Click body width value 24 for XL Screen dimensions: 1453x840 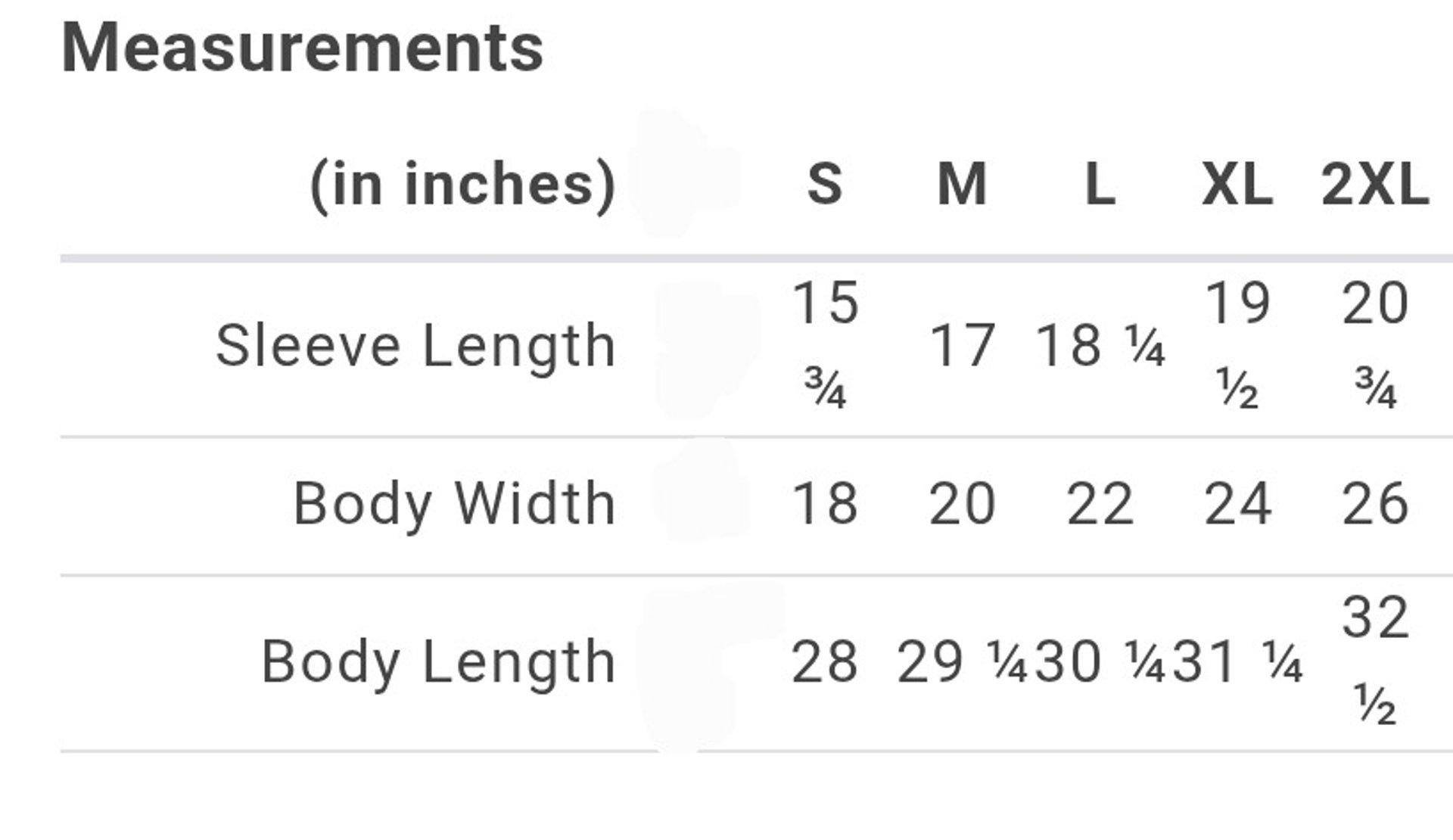tap(1237, 504)
